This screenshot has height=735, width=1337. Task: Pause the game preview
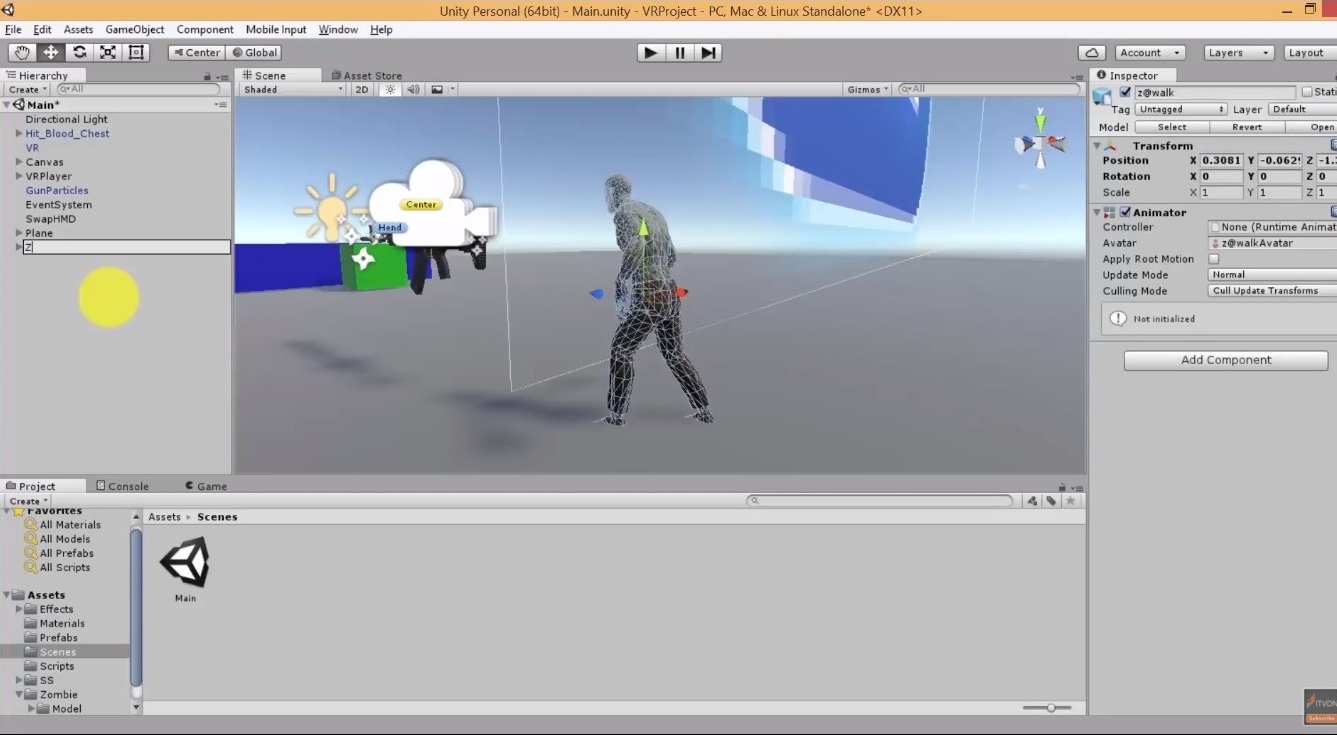[680, 53]
